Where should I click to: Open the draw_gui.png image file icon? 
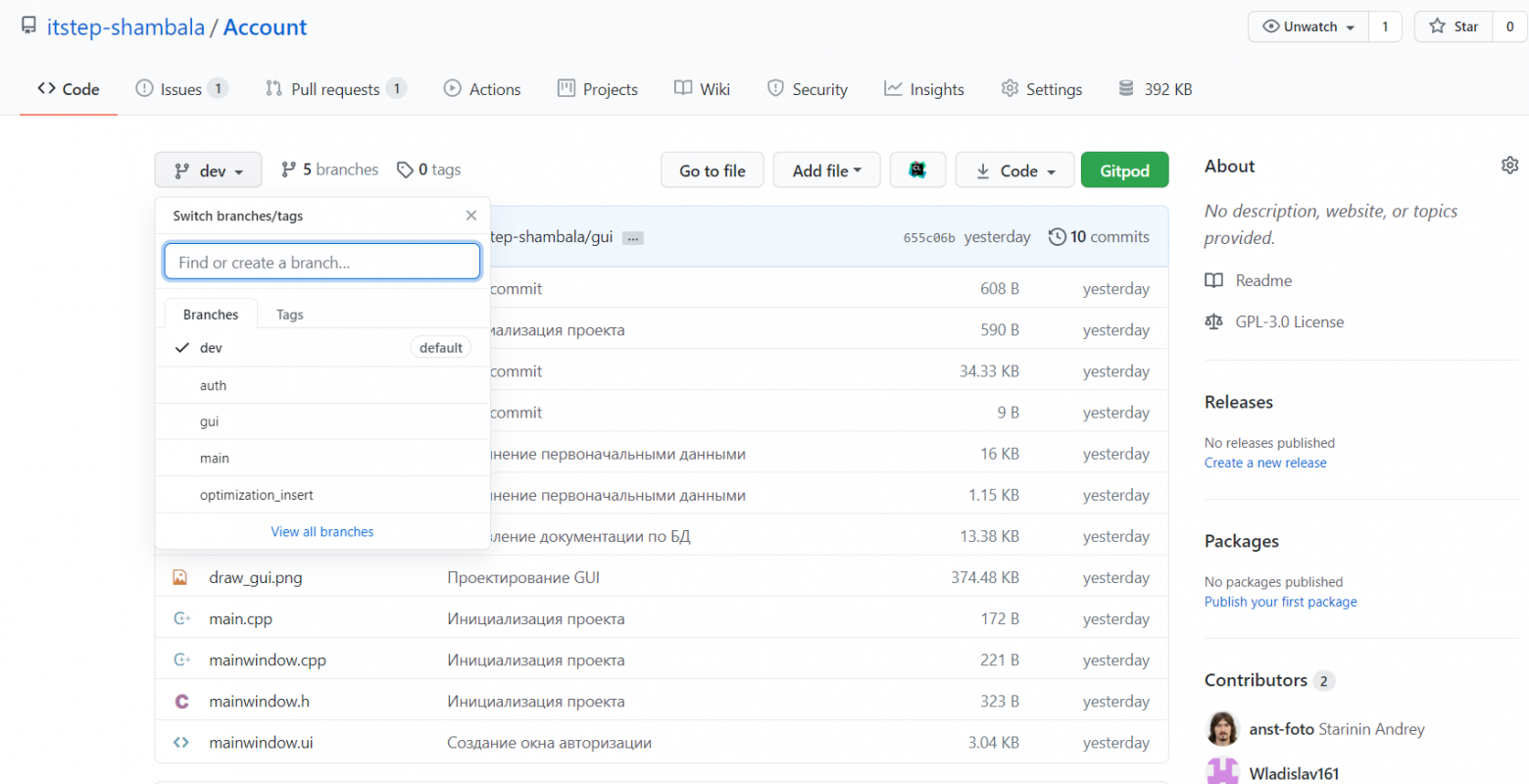(x=180, y=577)
